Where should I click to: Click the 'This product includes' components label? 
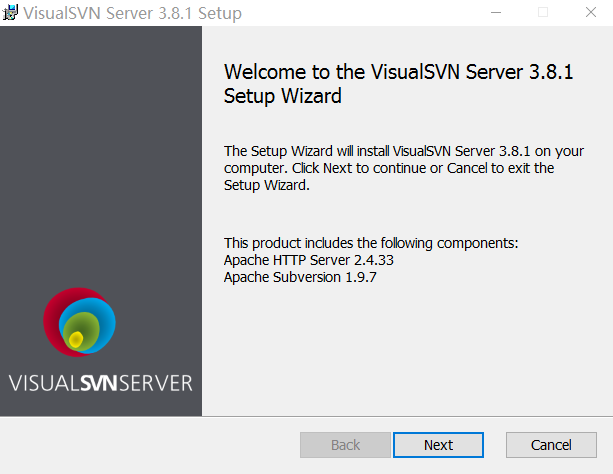(371, 243)
